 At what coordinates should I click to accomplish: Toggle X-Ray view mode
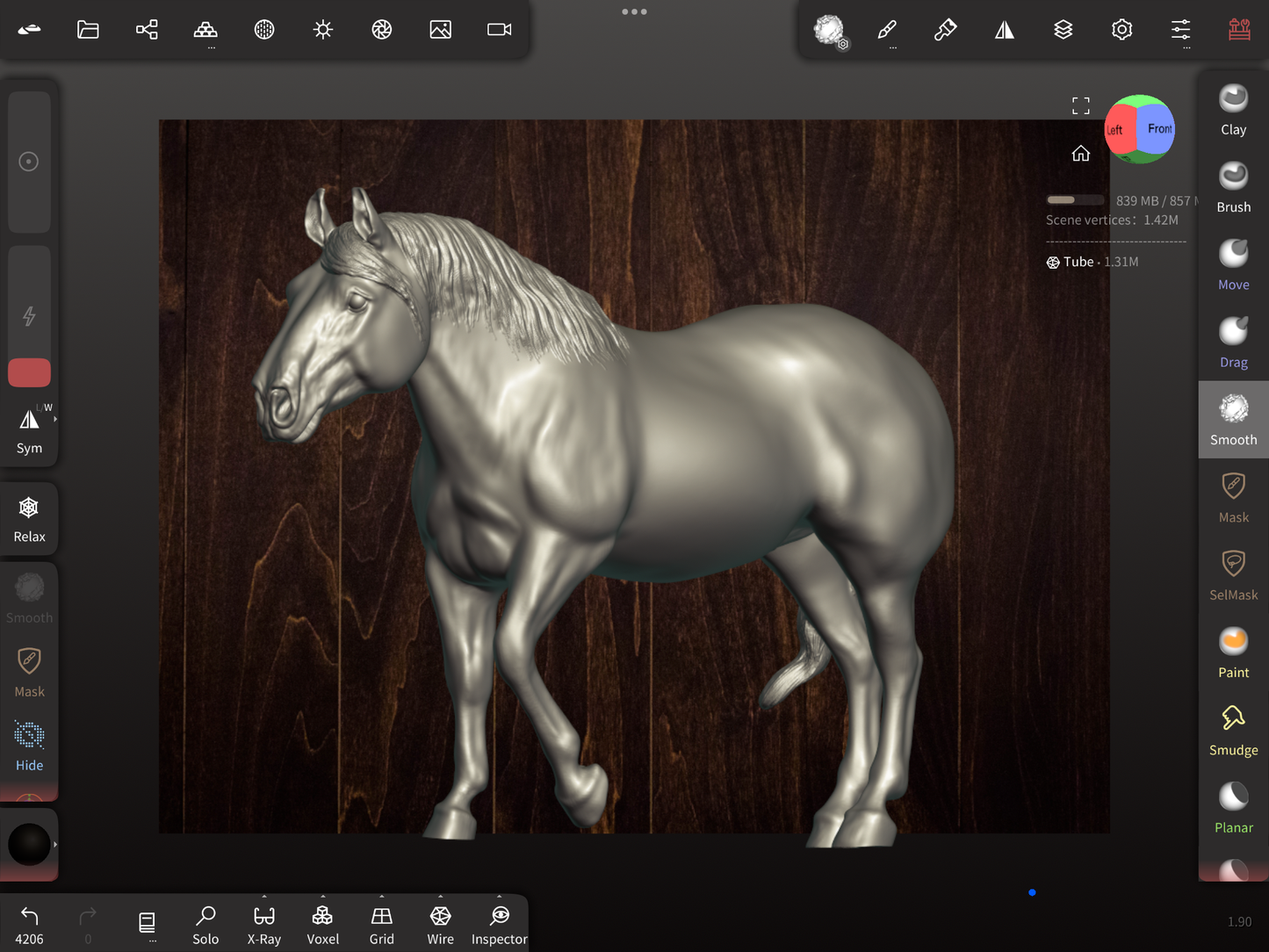click(263, 925)
